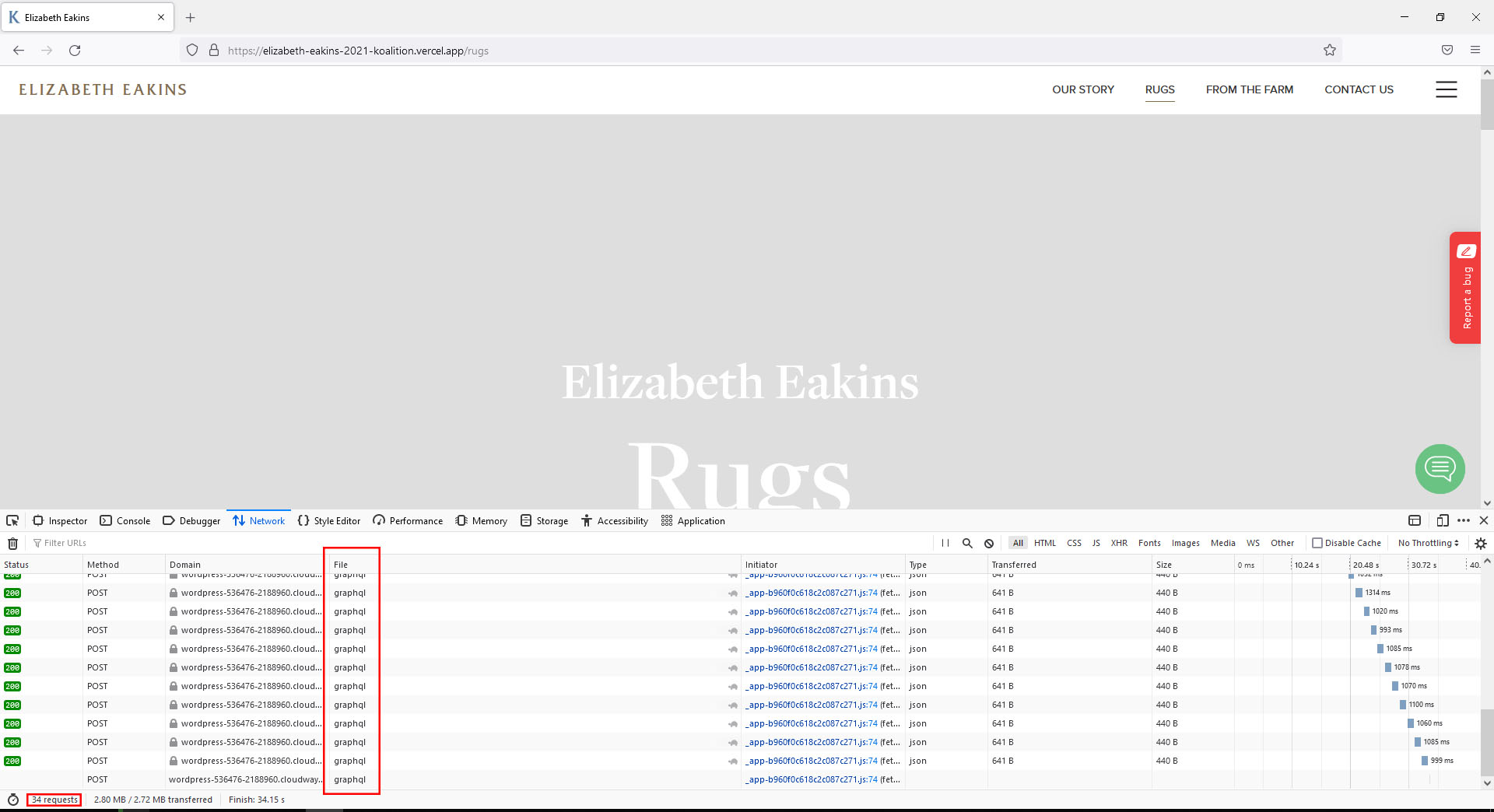Open the Style Editor tab

pos(329,520)
